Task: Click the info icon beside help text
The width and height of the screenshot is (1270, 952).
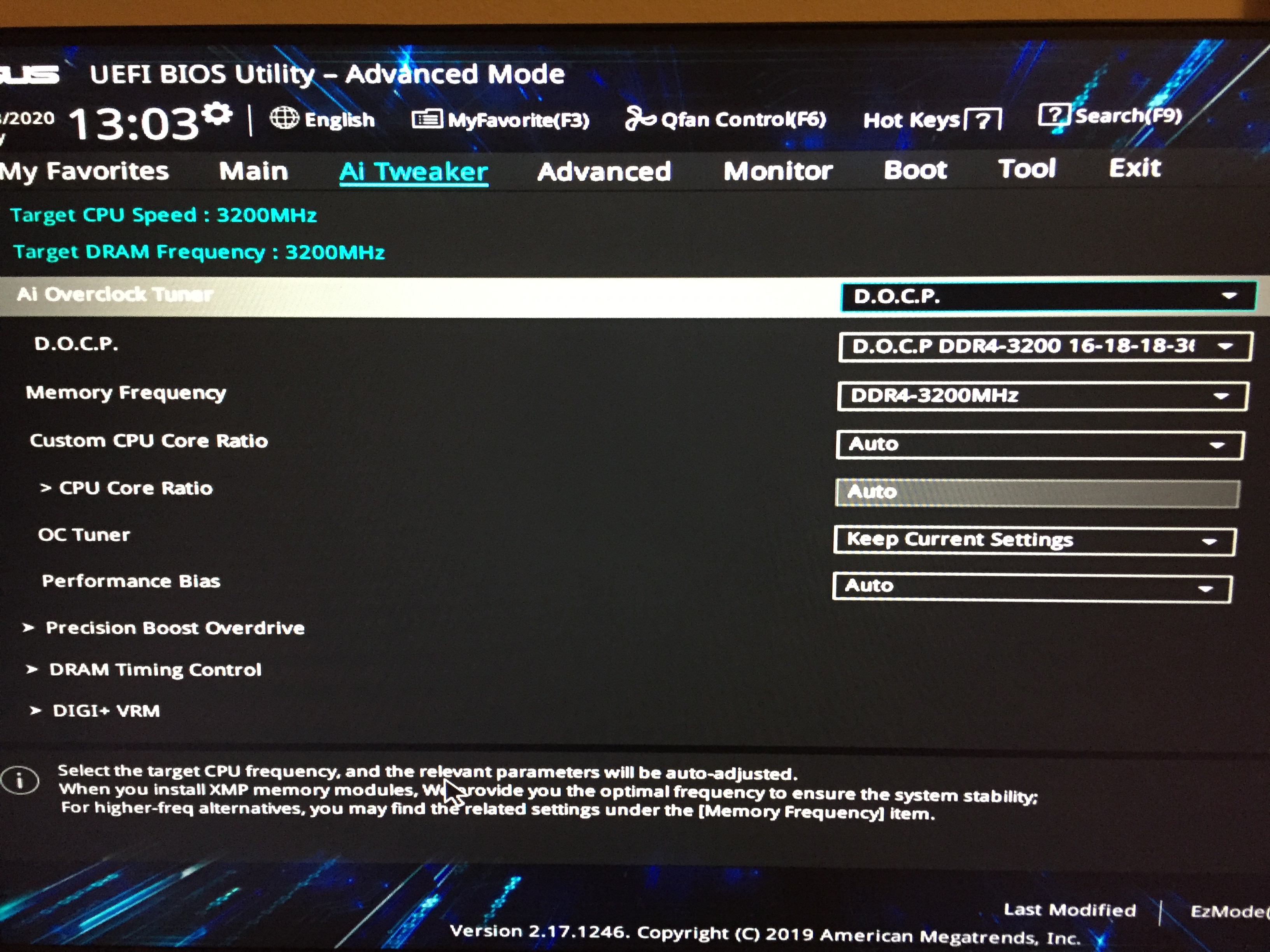Action: (x=20, y=780)
